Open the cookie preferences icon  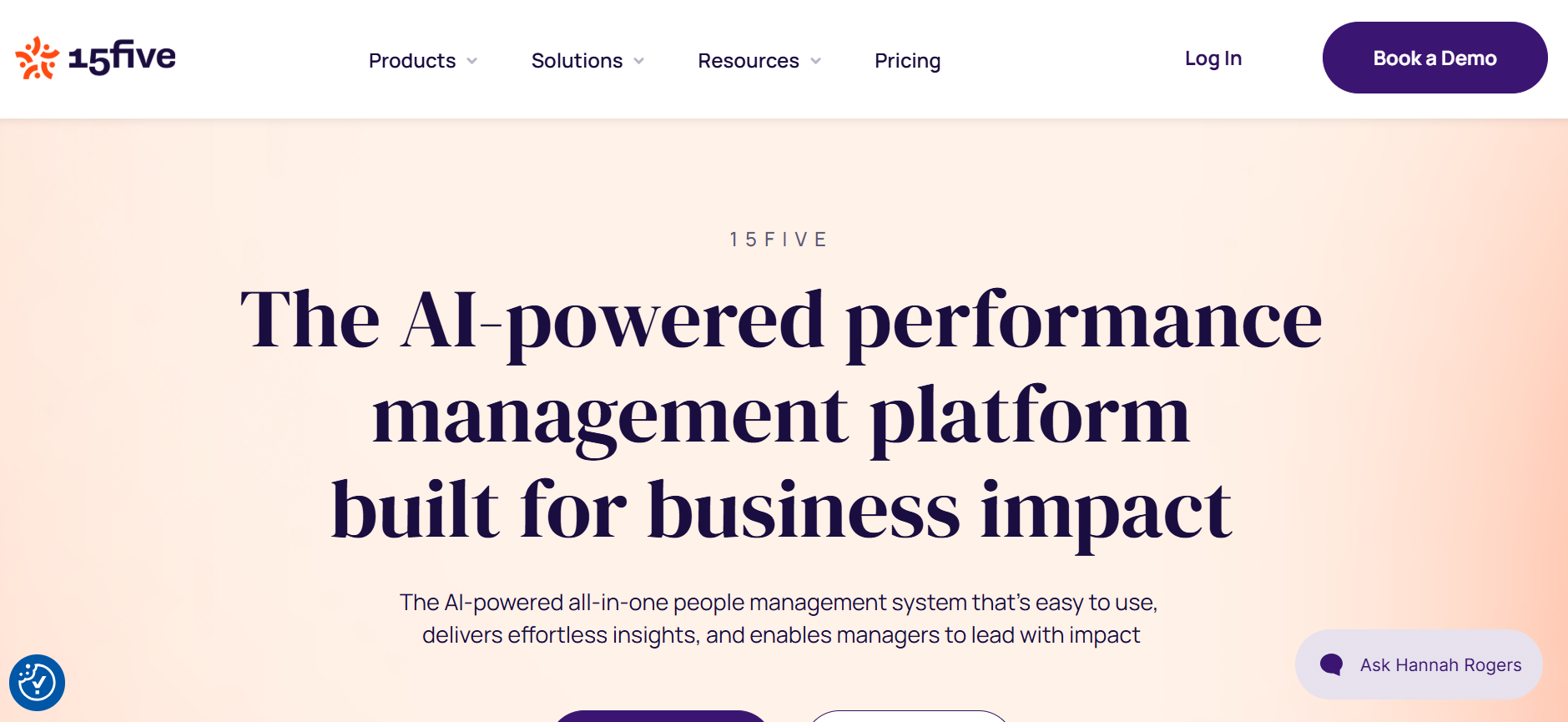37,683
